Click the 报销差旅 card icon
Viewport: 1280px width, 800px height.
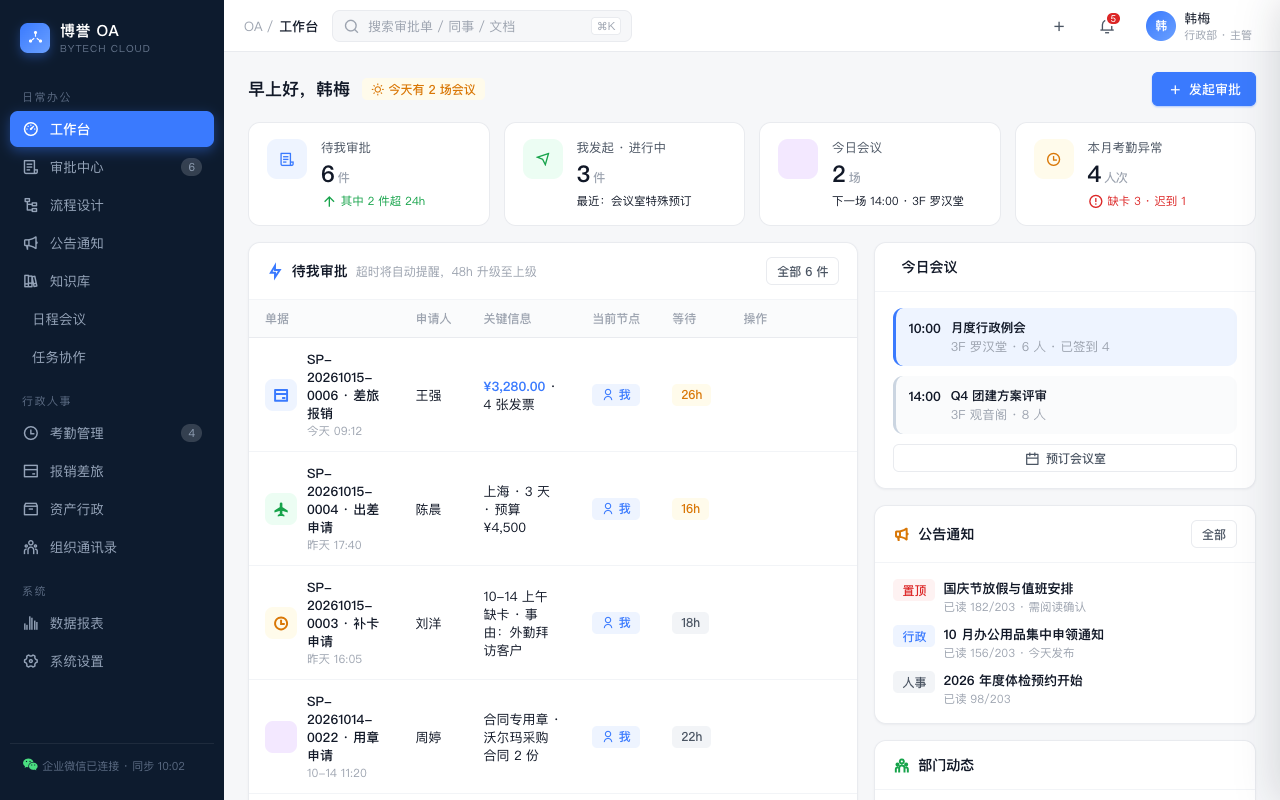31,471
